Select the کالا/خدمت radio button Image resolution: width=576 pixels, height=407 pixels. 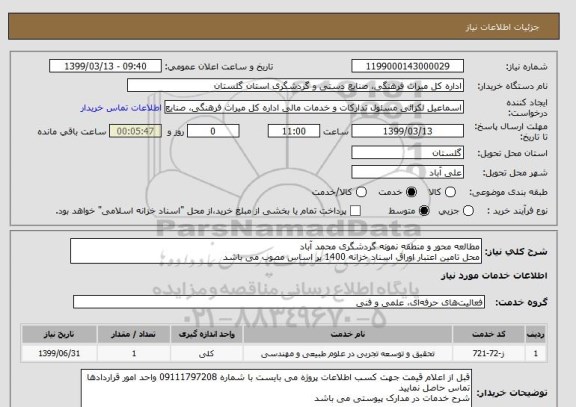coord(361,192)
